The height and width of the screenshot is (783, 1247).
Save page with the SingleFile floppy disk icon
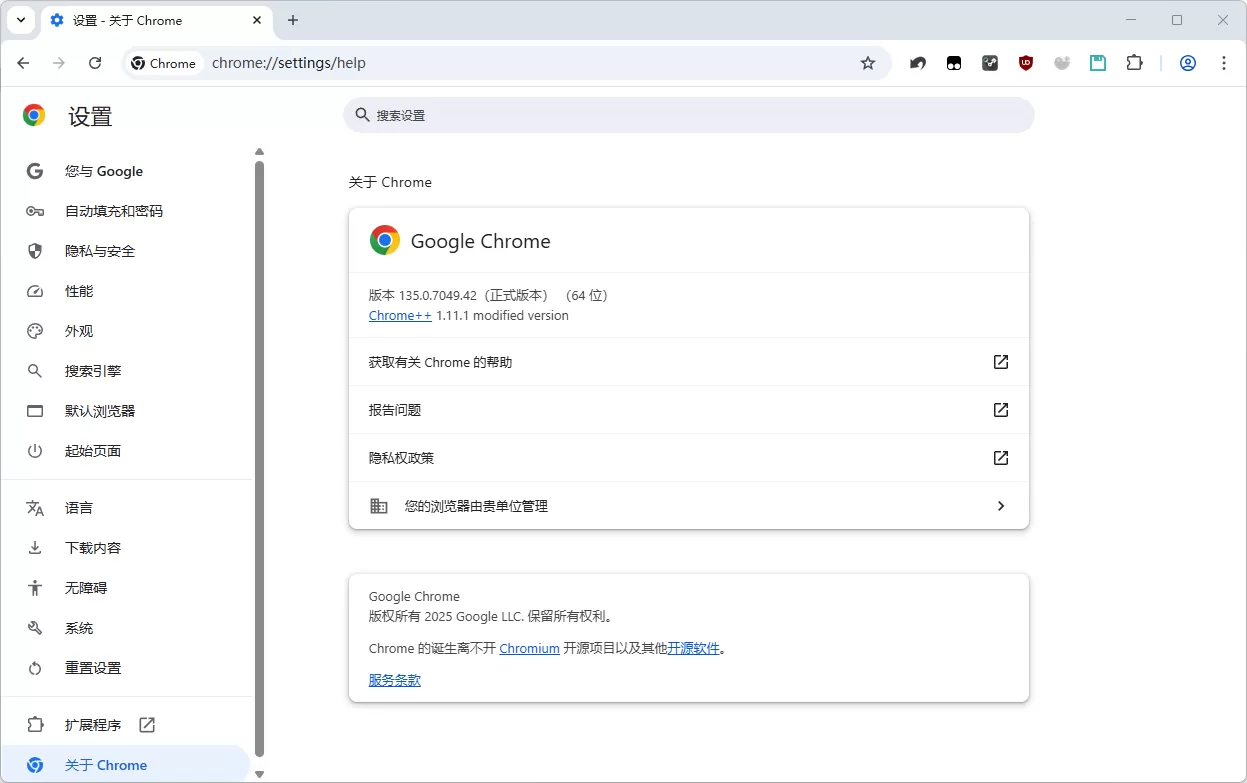(1097, 62)
